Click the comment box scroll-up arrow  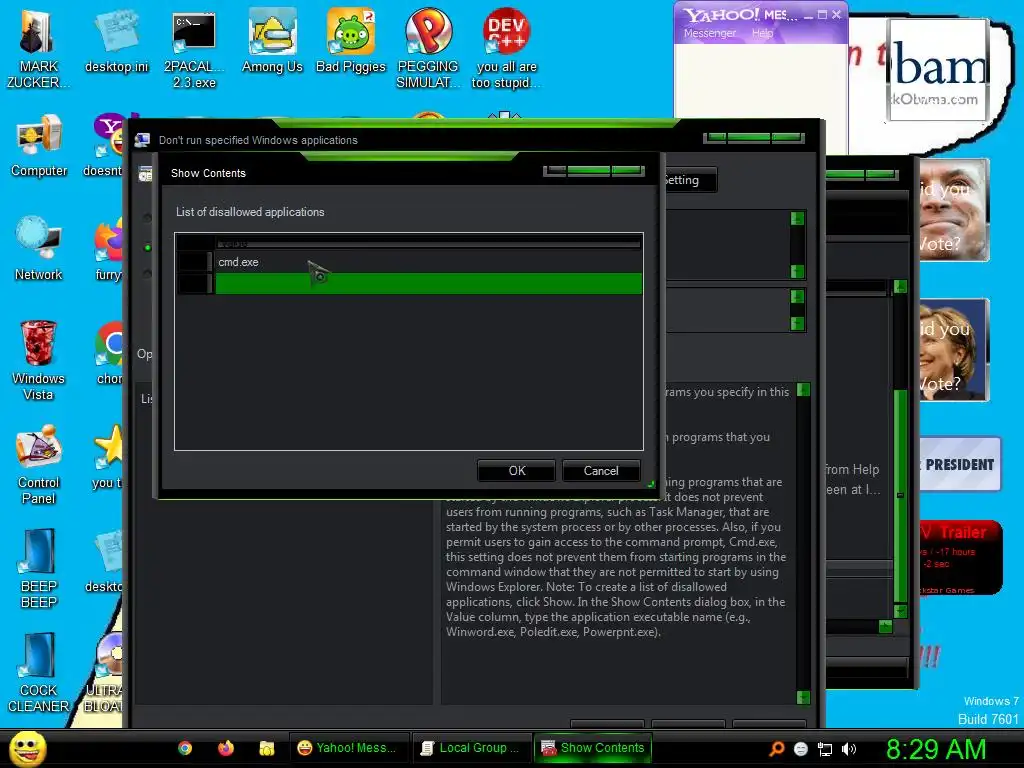tap(797, 218)
